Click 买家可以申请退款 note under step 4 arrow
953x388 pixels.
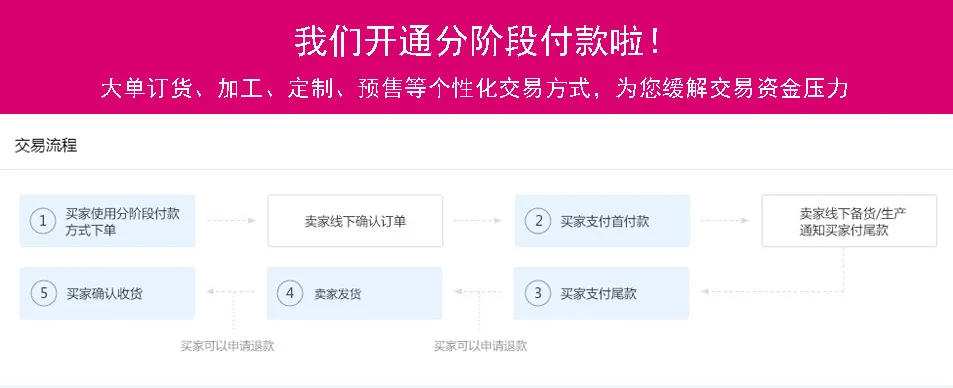coord(480,346)
